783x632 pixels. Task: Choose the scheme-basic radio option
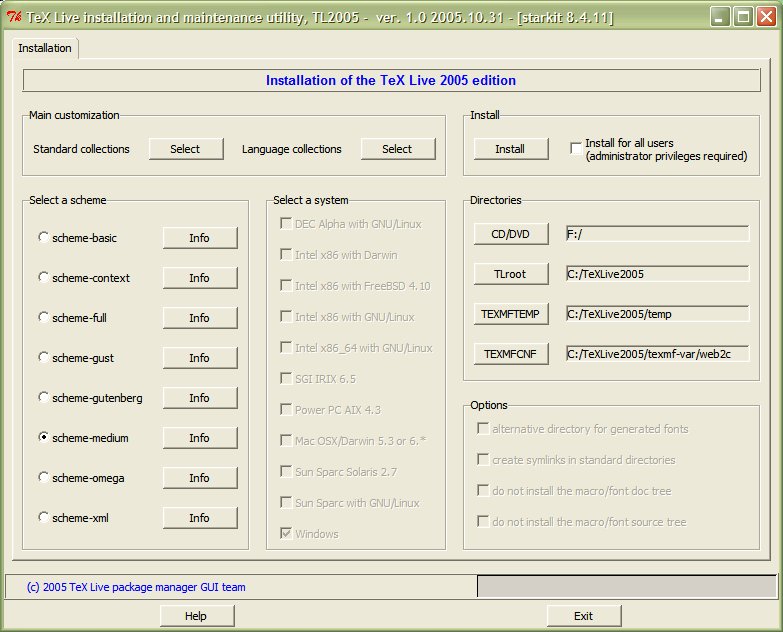tap(43, 237)
